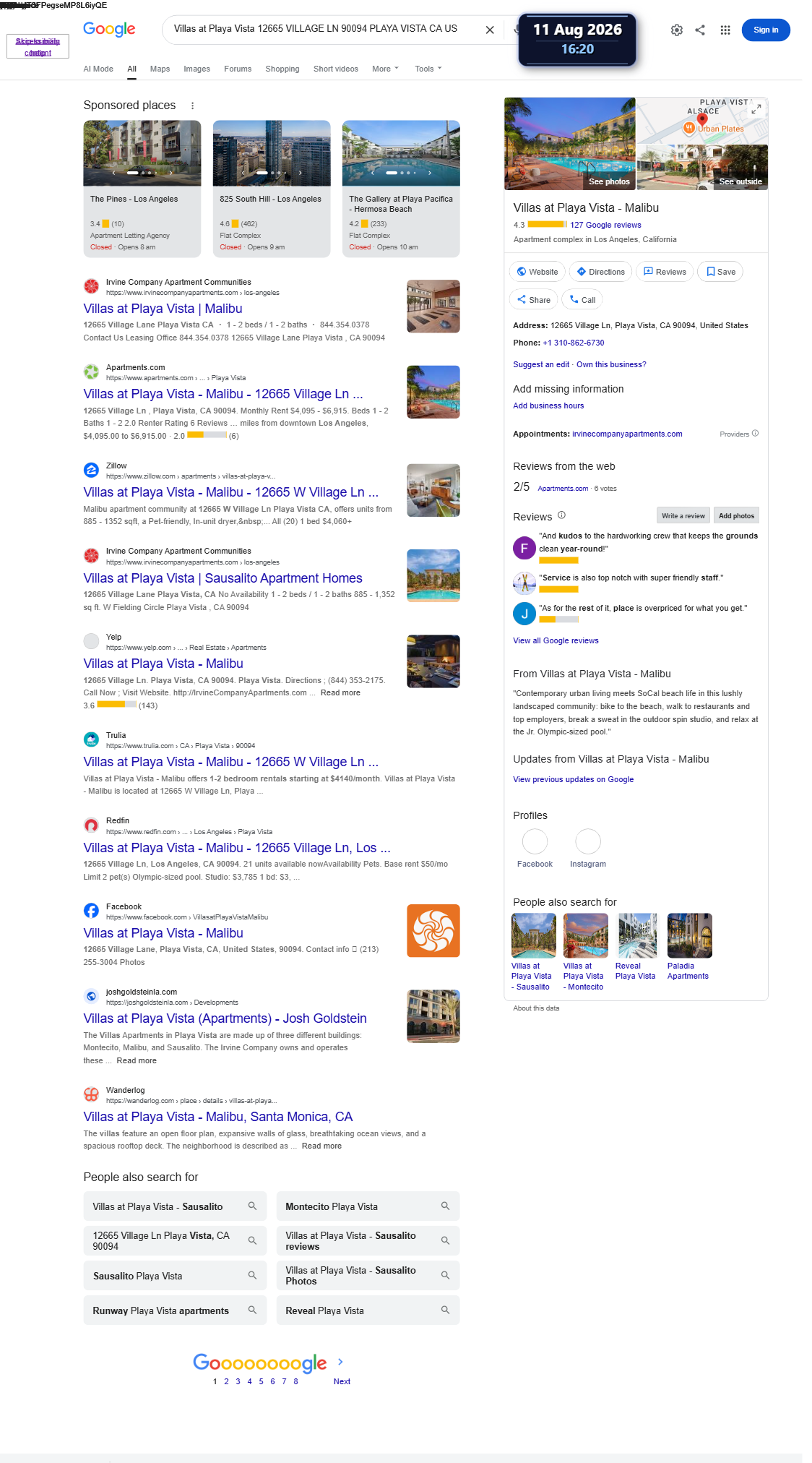Click the info icon next to Reviews heading

561,515
